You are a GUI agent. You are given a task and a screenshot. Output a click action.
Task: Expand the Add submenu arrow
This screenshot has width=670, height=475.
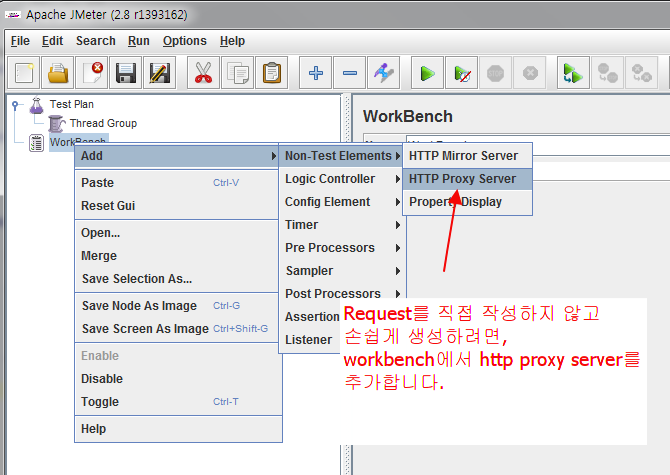tap(273, 156)
